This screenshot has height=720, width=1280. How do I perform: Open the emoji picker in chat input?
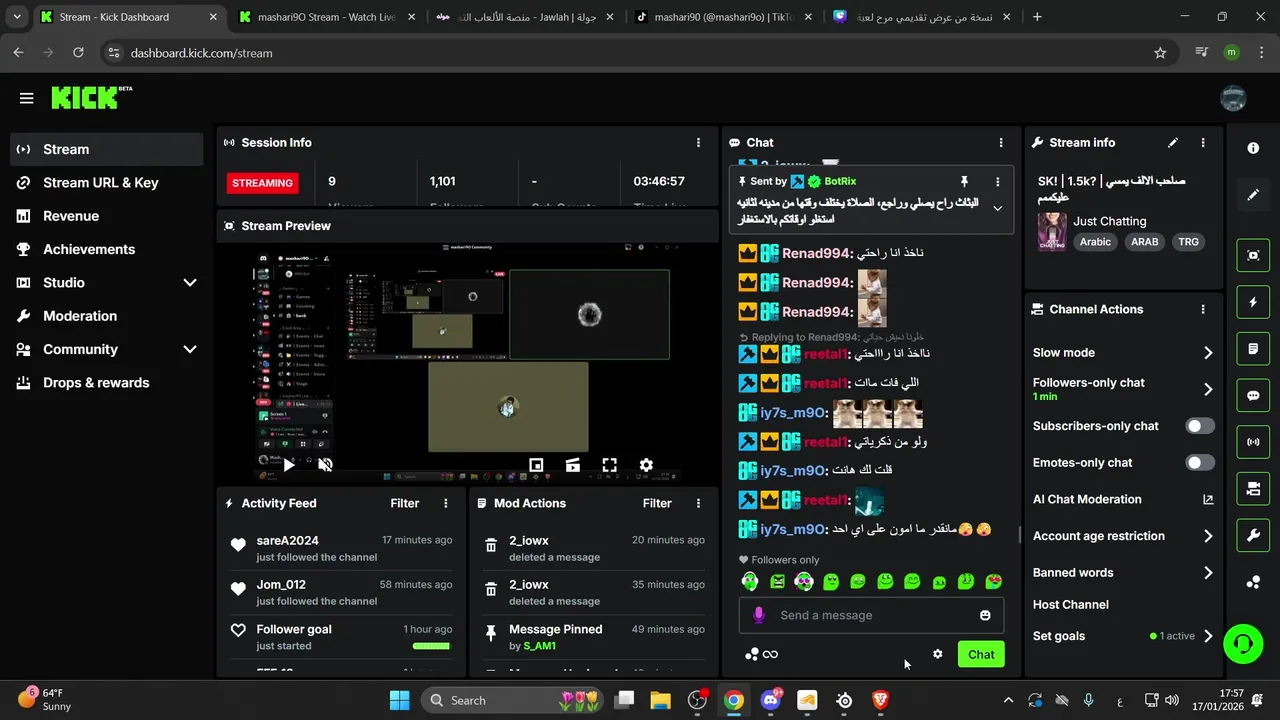tap(985, 615)
